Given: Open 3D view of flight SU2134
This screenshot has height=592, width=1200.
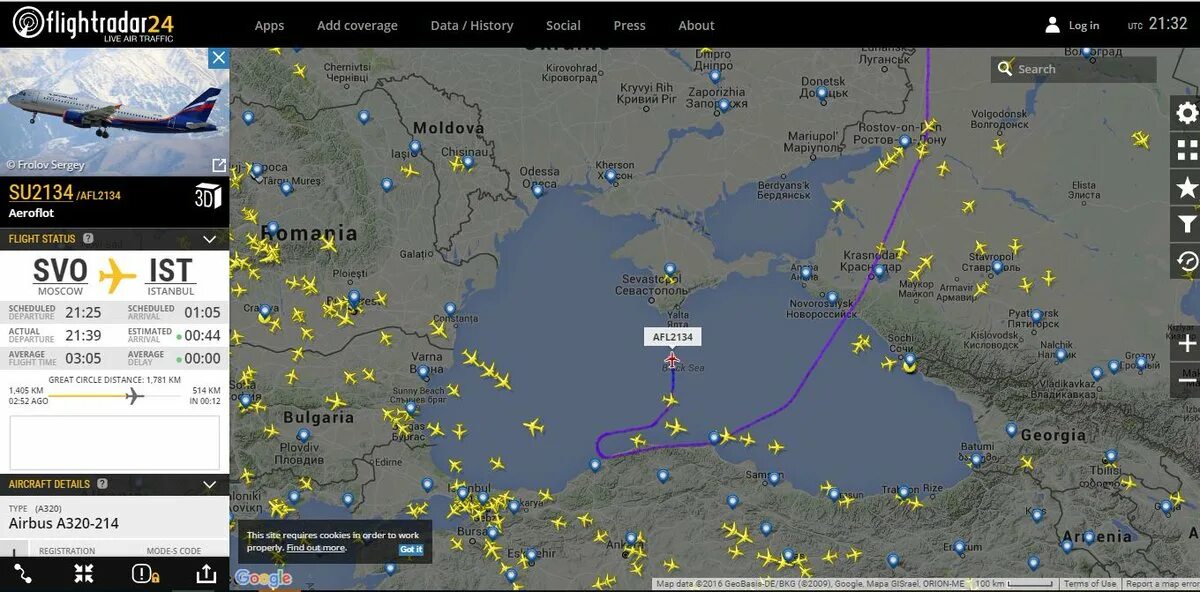Looking at the screenshot, I should [207, 195].
